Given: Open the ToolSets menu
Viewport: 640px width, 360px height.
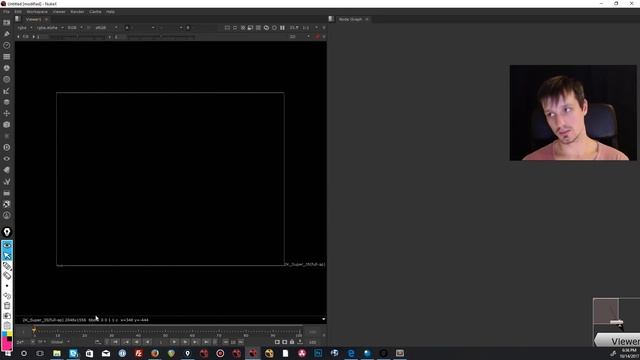Looking at the screenshot, I should [x=7, y=181].
